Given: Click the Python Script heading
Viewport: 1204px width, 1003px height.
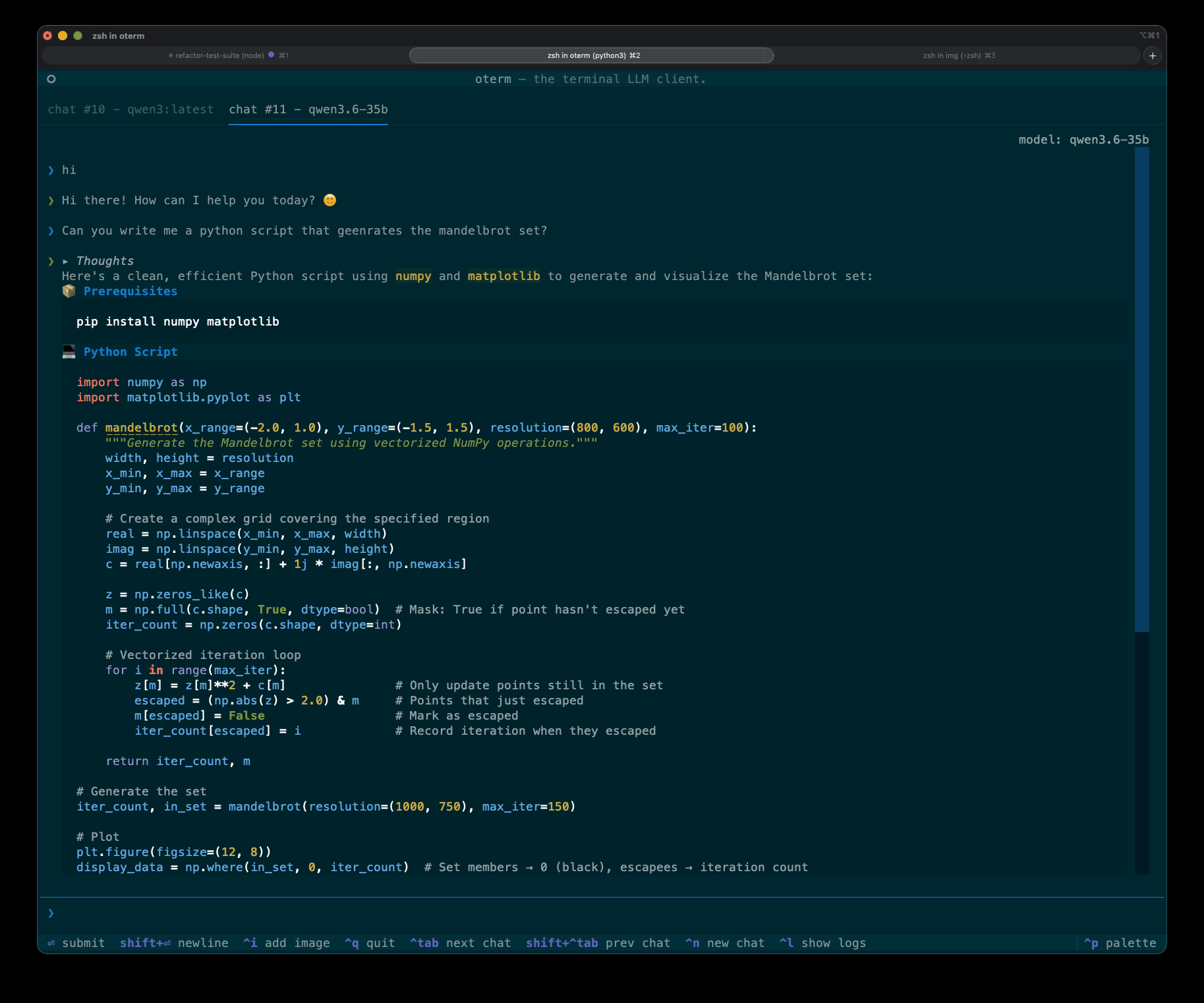Looking at the screenshot, I should [x=130, y=352].
